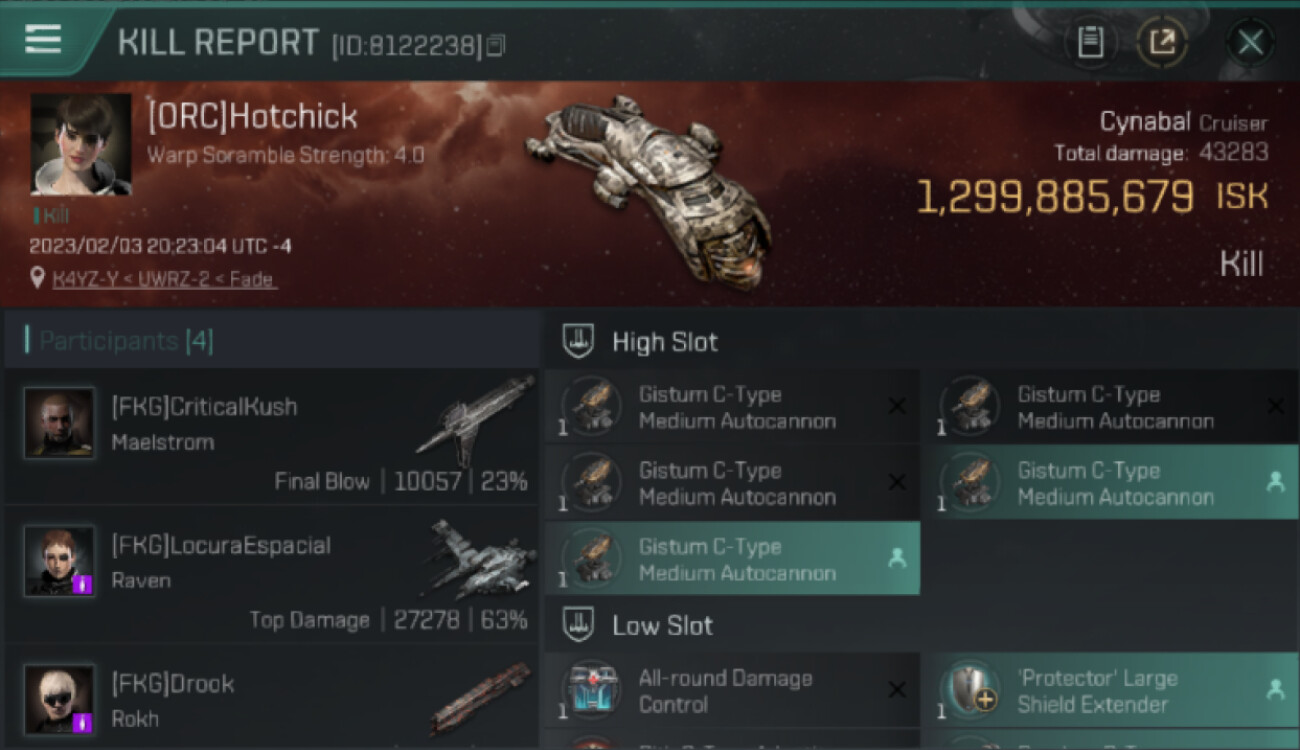Click the person icon on bottom-left highlighted autocannon
This screenshot has width=1300, height=750.
coord(897,558)
